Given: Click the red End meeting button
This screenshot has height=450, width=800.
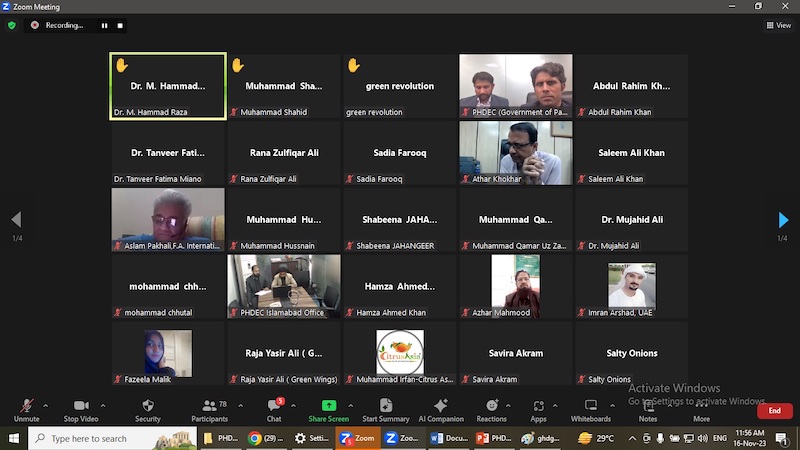Looking at the screenshot, I should (773, 411).
